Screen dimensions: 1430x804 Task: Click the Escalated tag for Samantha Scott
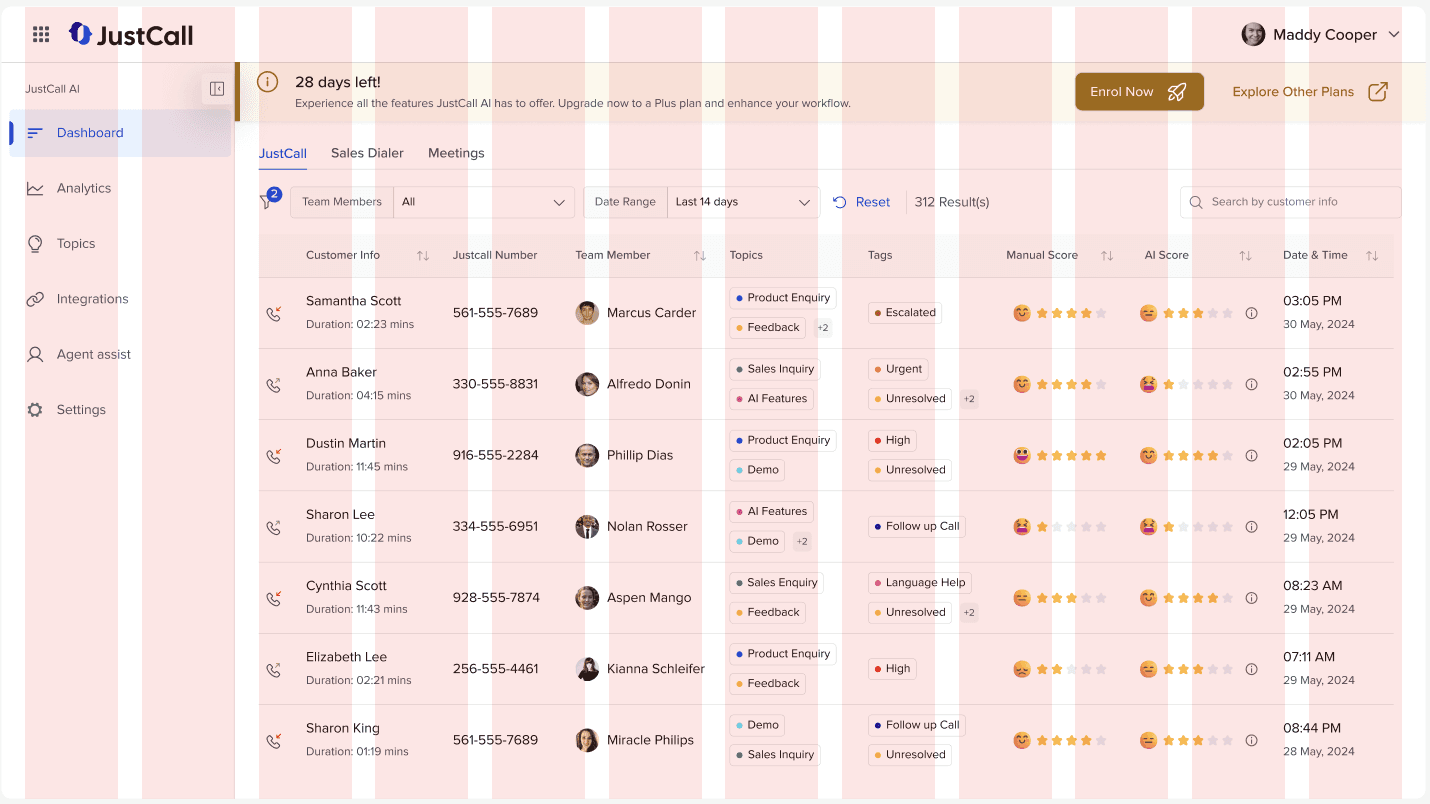pyautogui.click(x=904, y=313)
